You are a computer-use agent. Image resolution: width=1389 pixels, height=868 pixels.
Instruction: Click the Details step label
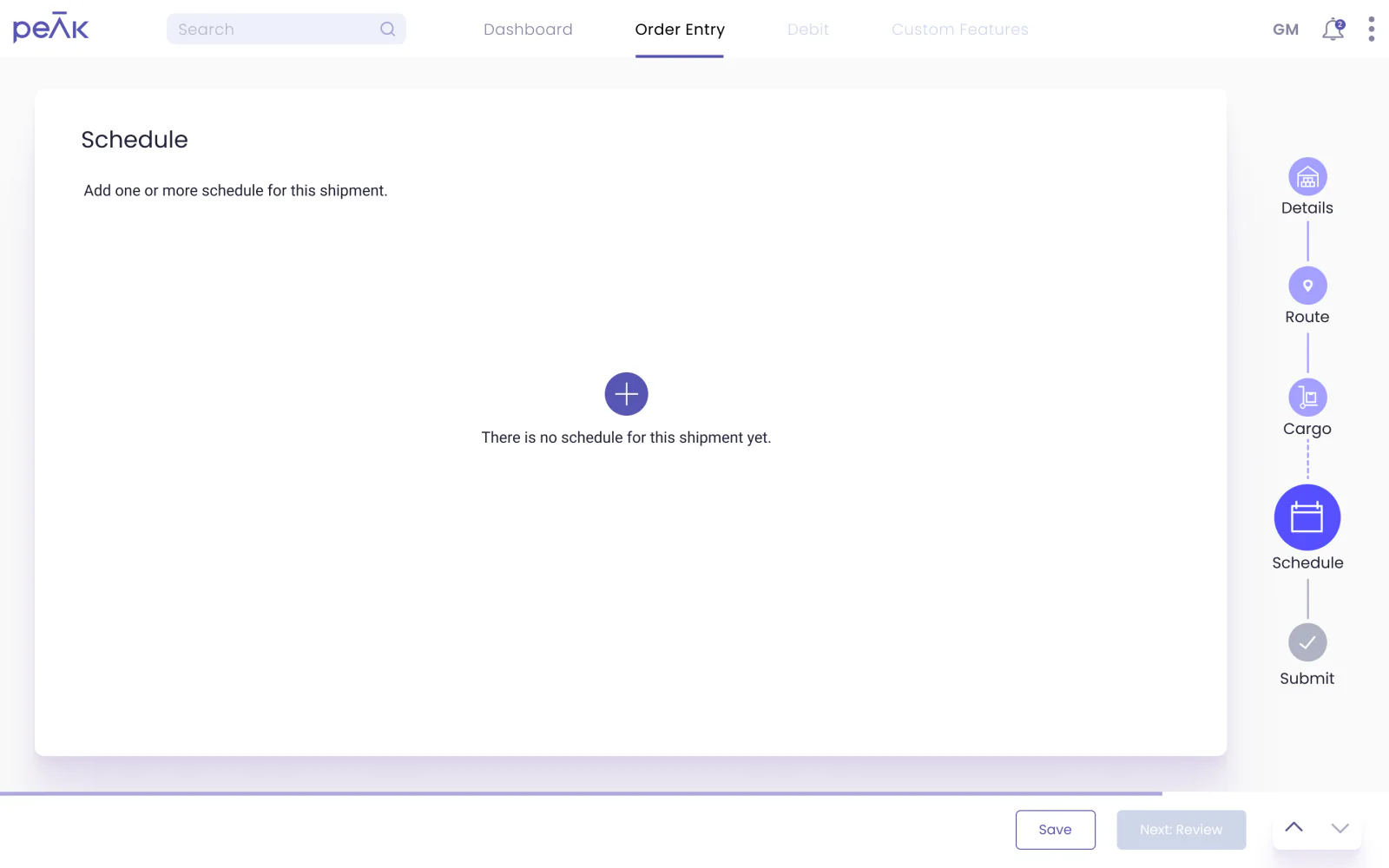click(x=1307, y=208)
